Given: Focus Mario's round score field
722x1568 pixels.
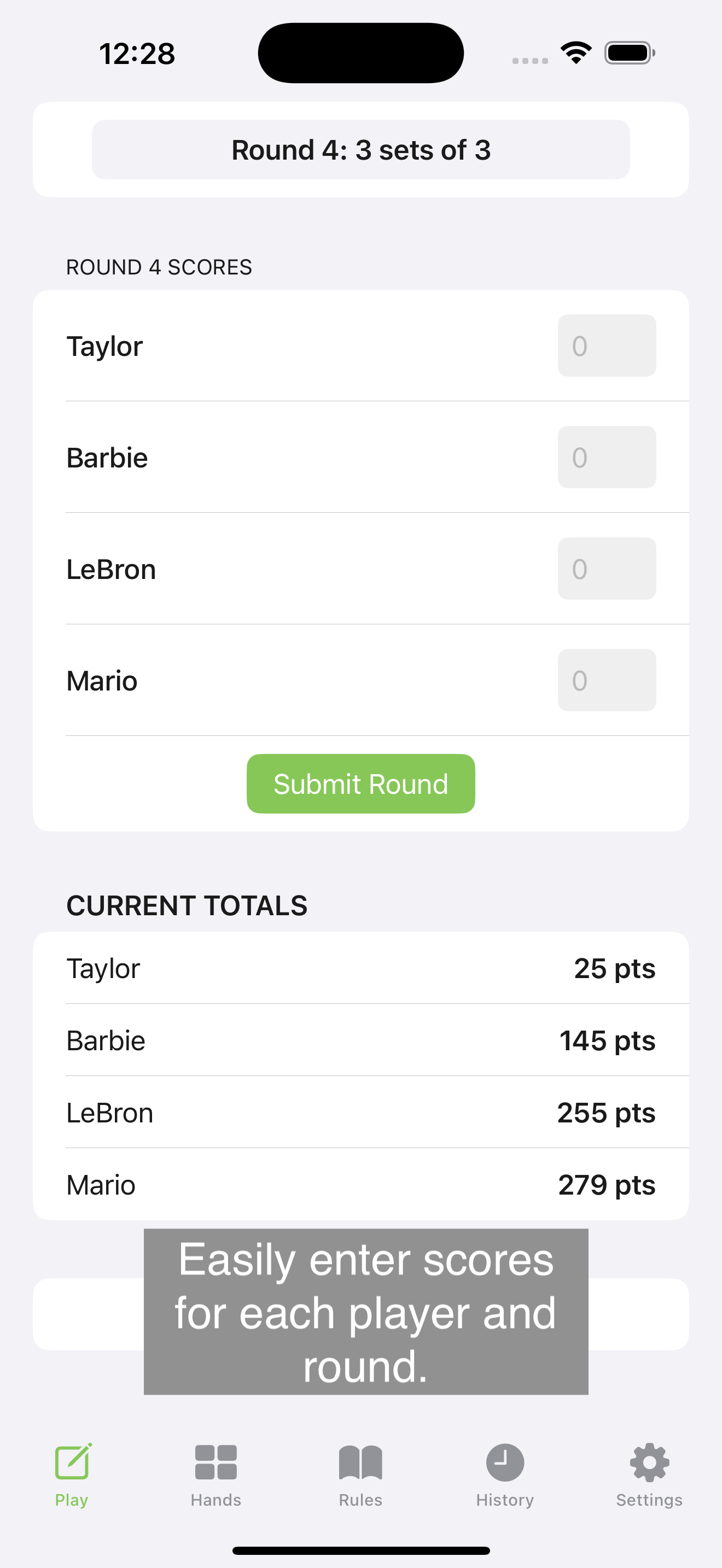Looking at the screenshot, I should click(x=607, y=680).
